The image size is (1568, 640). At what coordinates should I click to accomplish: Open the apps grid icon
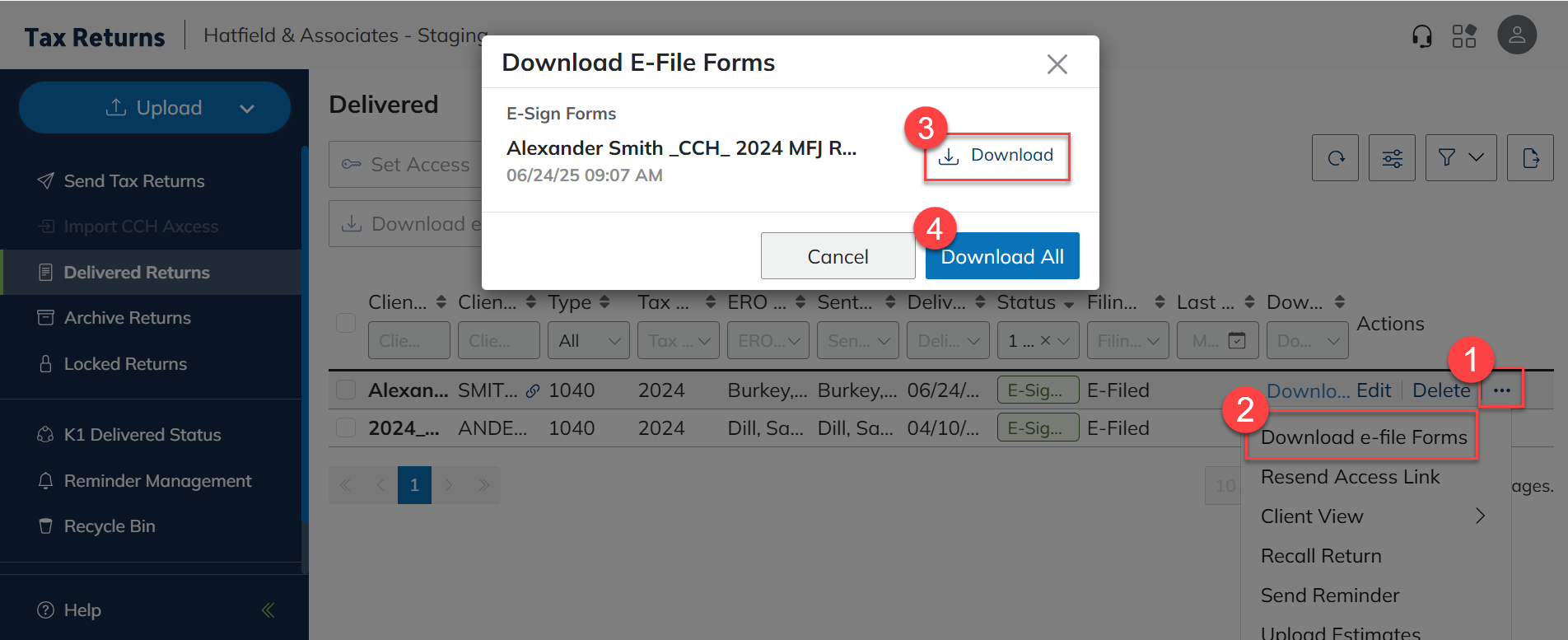(x=1464, y=36)
